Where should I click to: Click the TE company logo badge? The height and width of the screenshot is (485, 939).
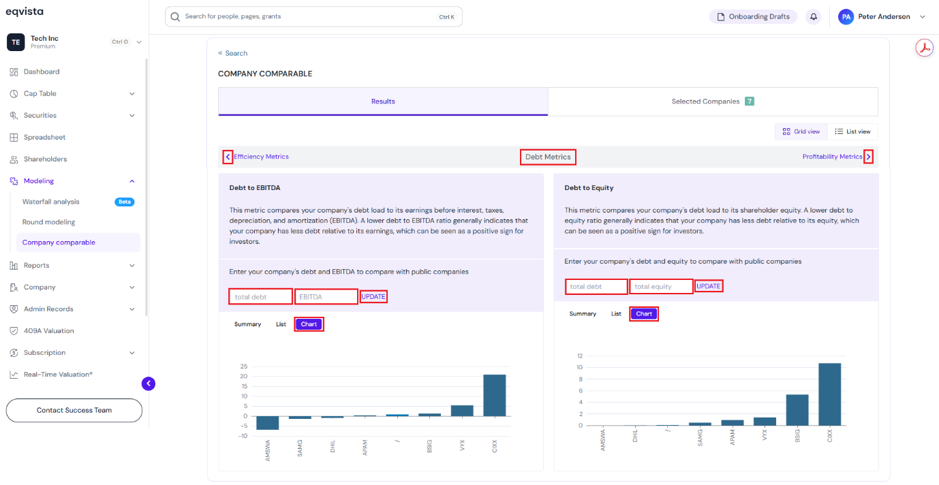(x=15, y=42)
